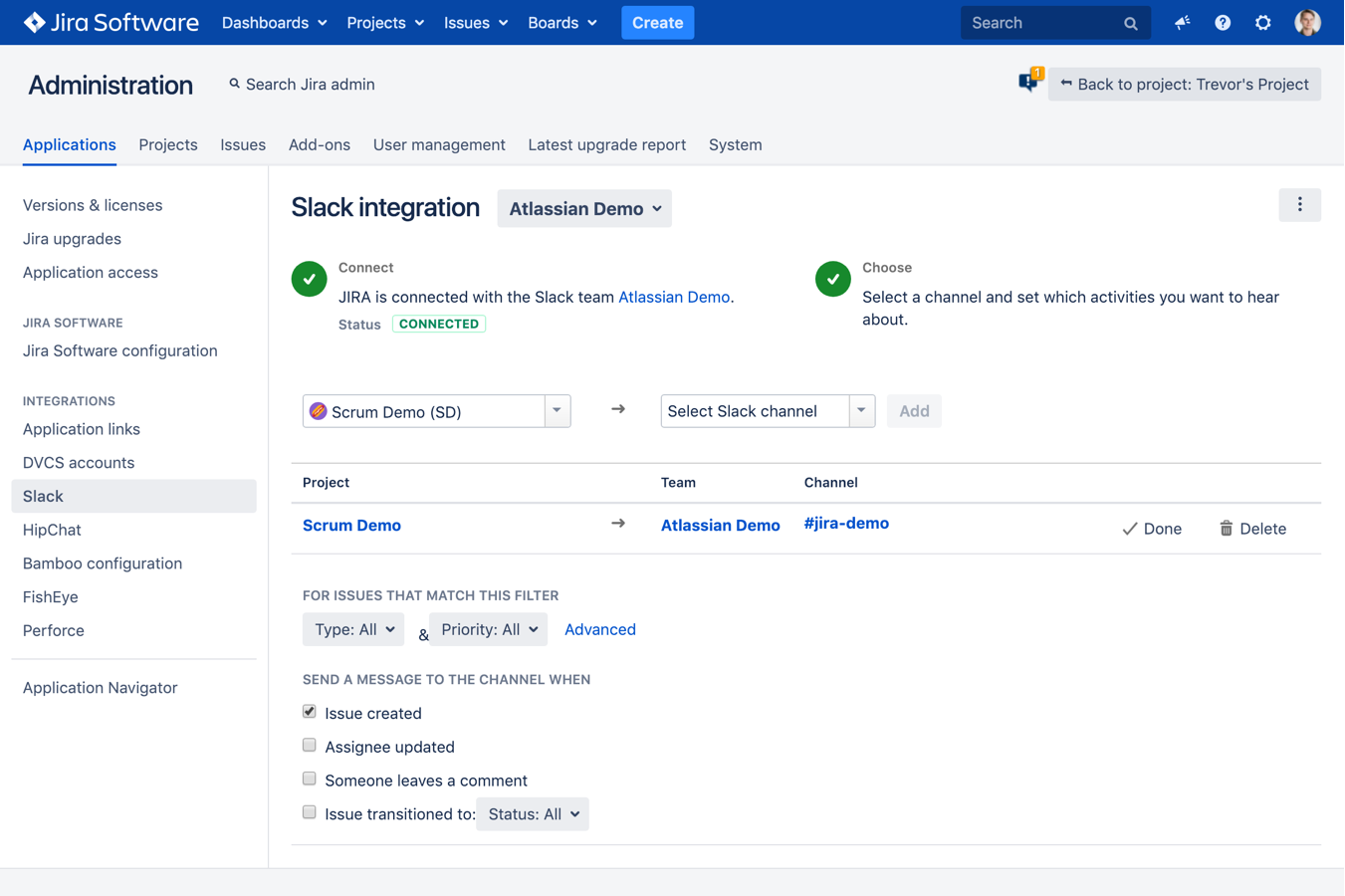Viewport: 1345px width, 896px height.
Task: Switch to Latest upgrade report tab
Action: [x=607, y=145]
